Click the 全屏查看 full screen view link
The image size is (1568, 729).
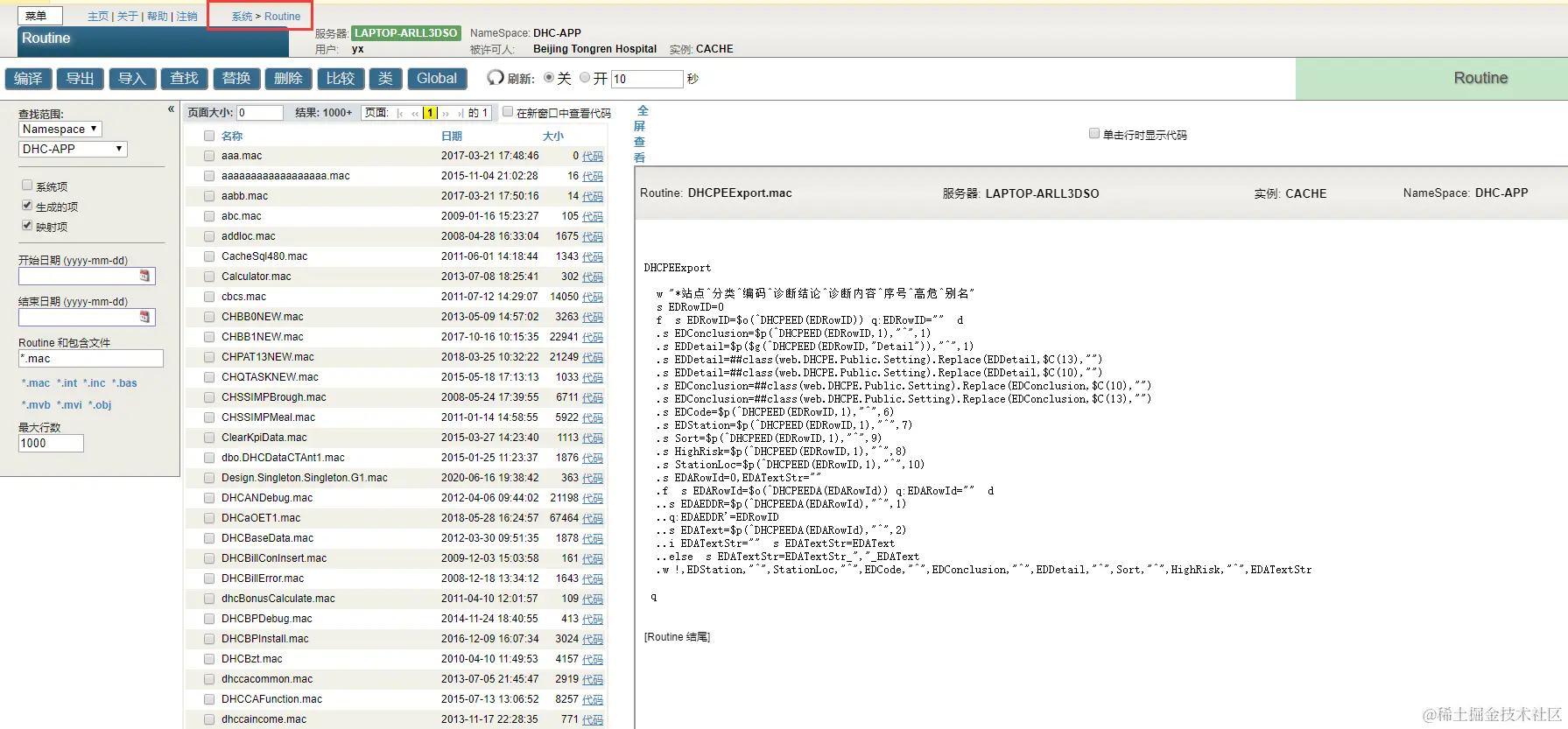(641, 134)
